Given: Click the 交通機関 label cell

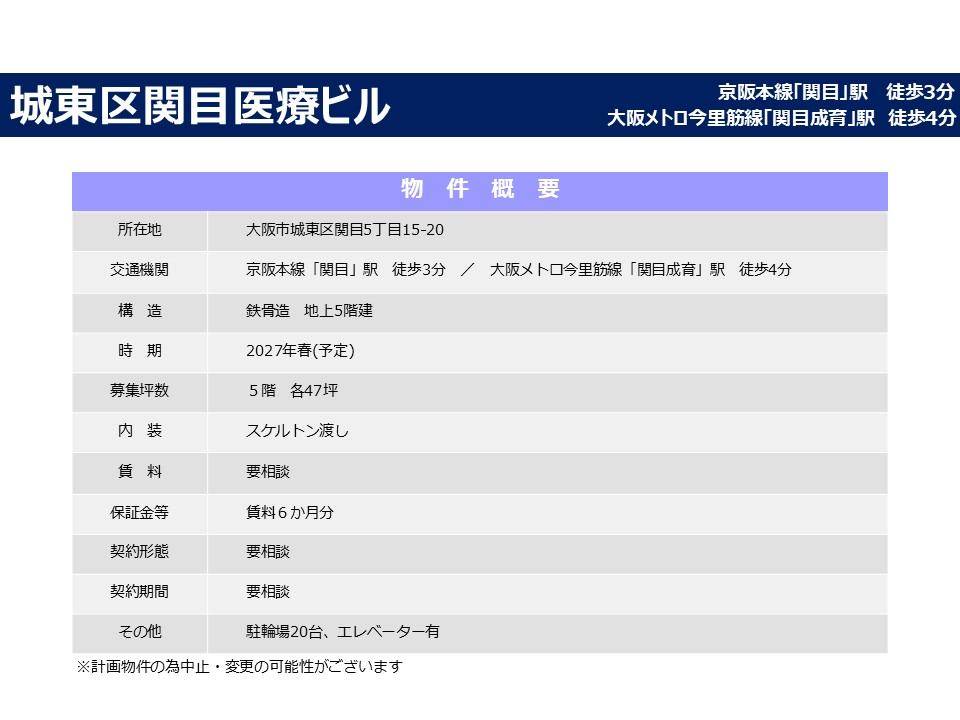Looking at the screenshot, I should pos(139,271).
